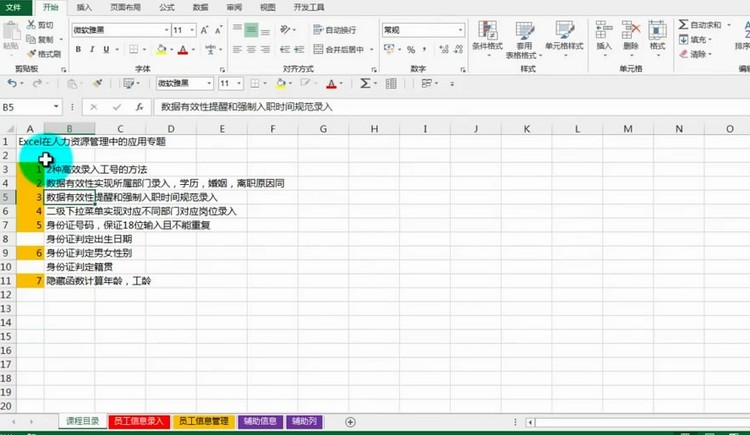The image size is (750, 435).
Task: Increase indent icon
Action: coord(299,49)
